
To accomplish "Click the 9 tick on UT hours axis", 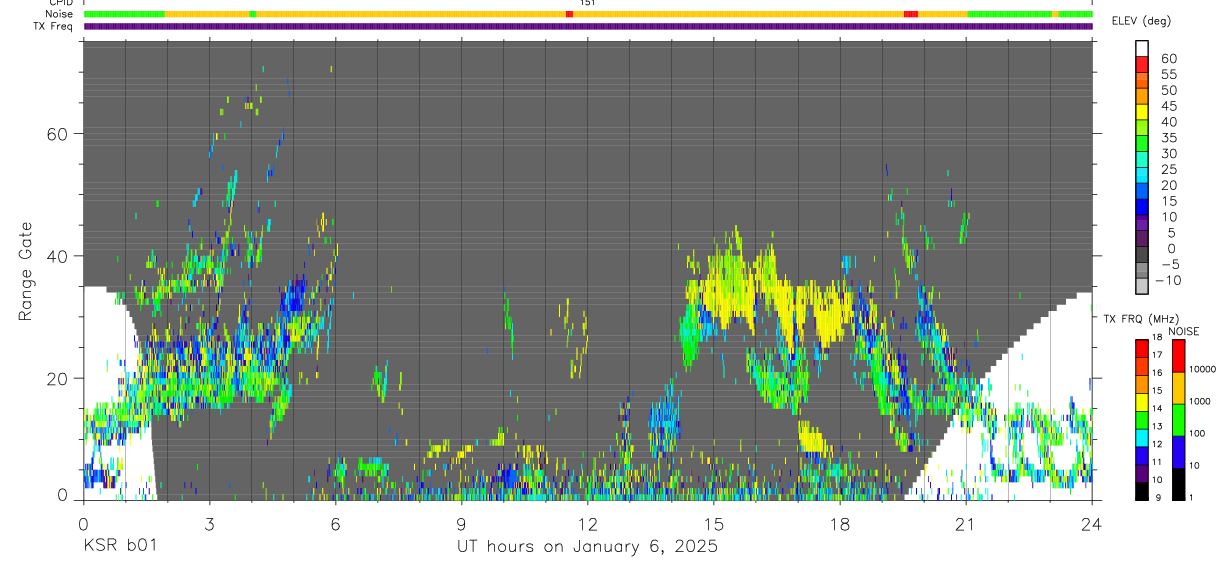I will pos(461,524).
